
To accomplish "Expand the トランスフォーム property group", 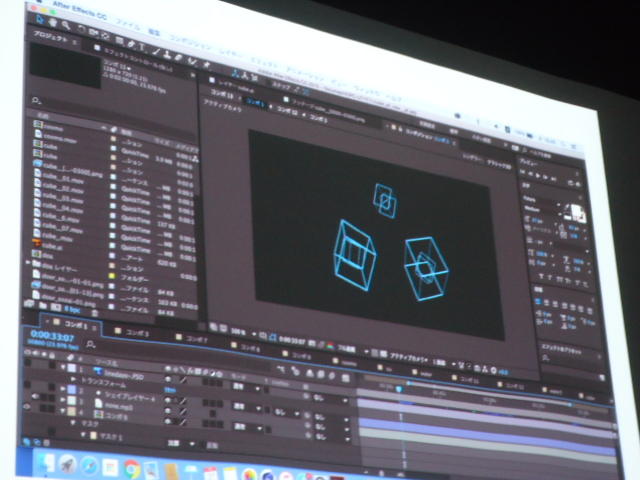I will [74, 379].
